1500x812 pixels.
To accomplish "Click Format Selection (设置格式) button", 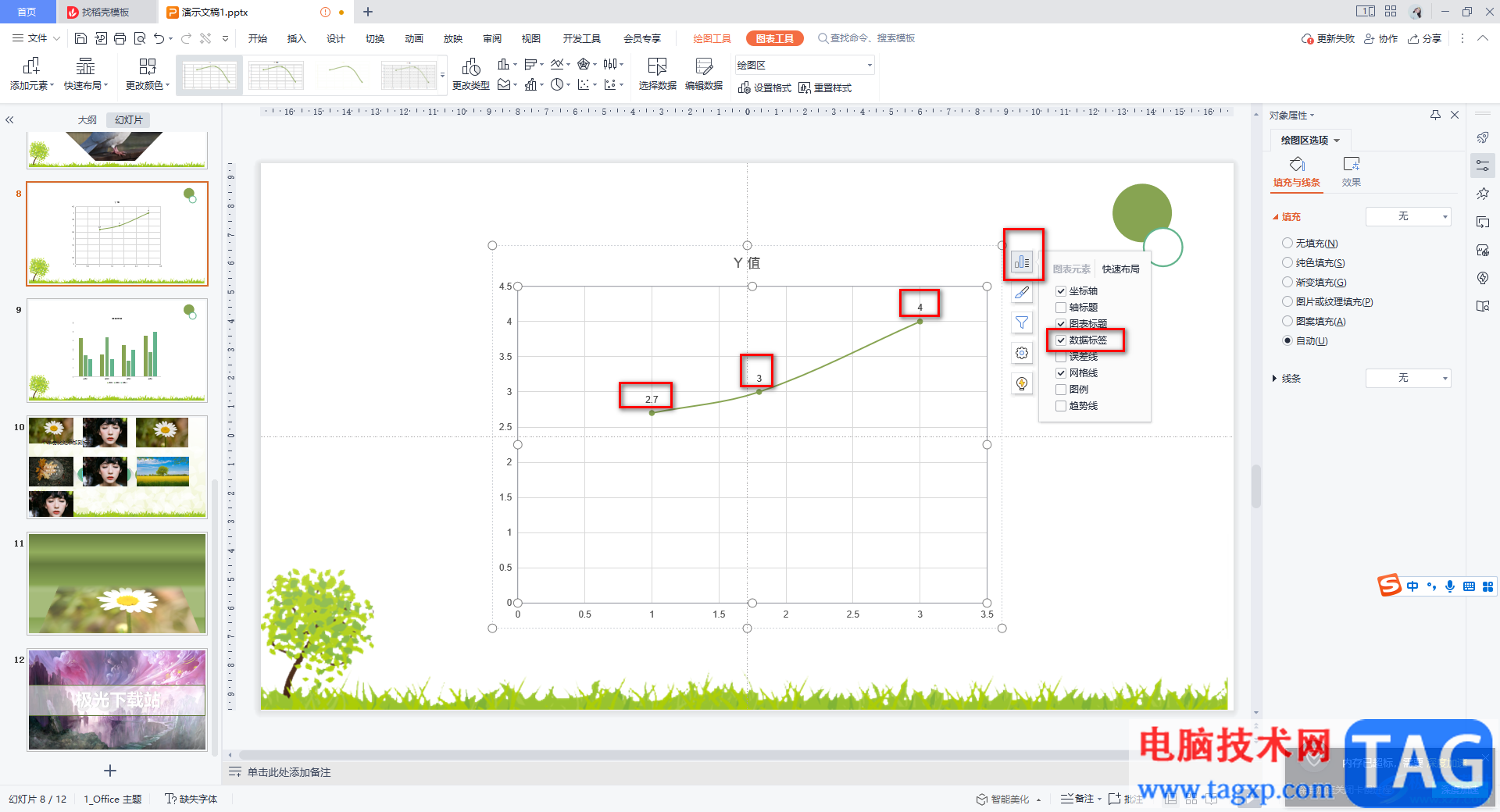I will point(765,88).
